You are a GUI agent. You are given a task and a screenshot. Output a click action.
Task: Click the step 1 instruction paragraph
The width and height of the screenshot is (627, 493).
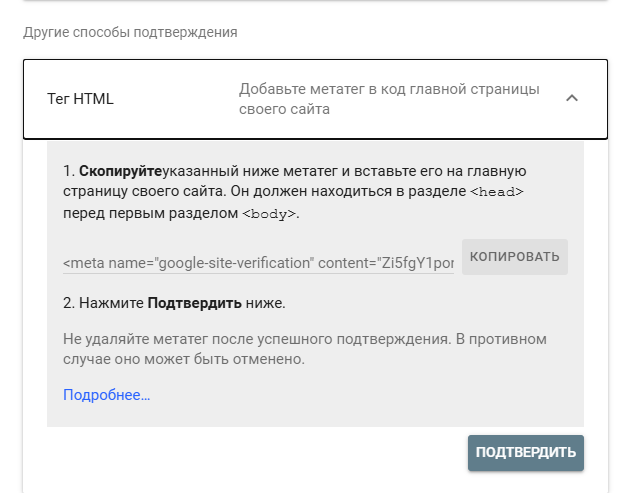click(294, 192)
